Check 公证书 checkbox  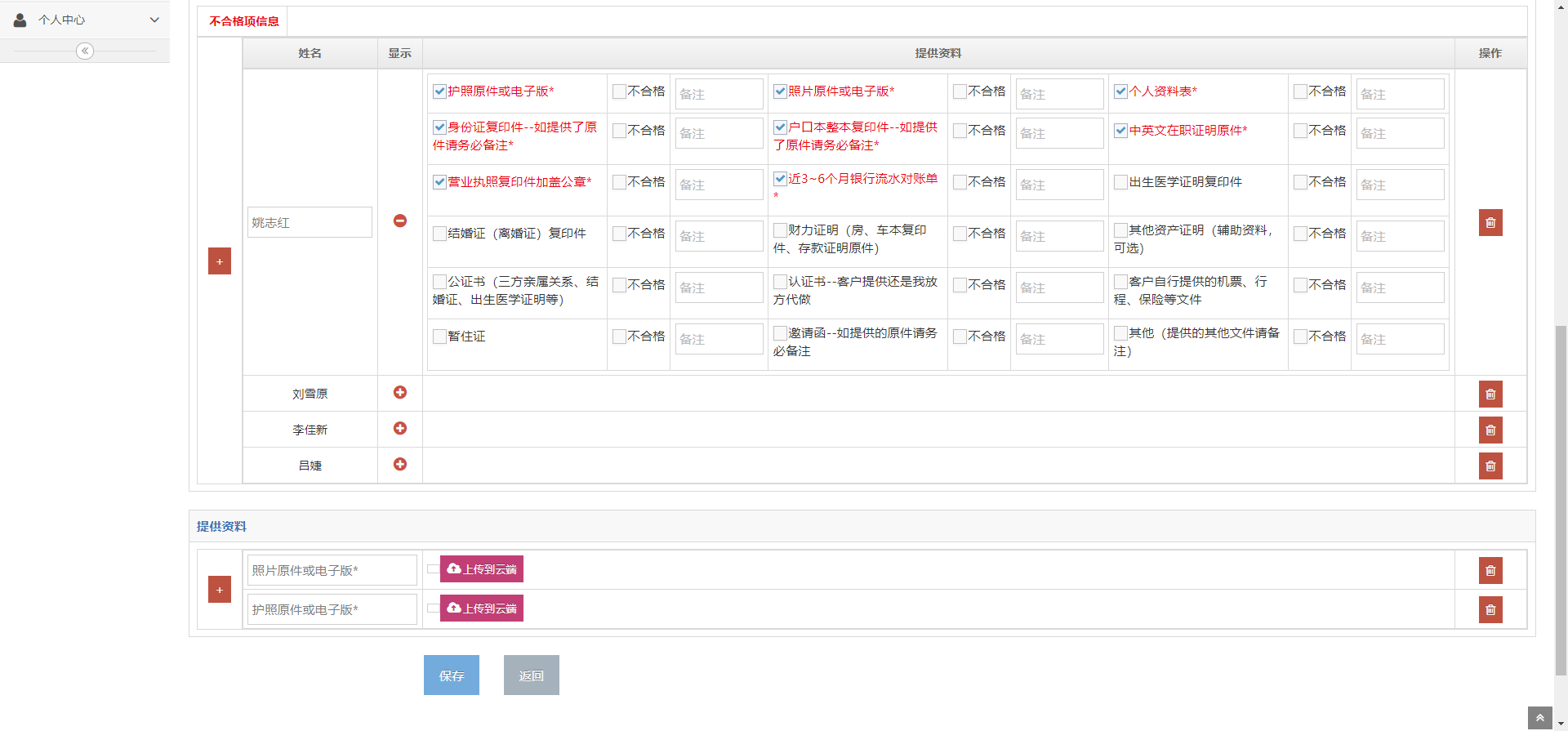tap(439, 282)
